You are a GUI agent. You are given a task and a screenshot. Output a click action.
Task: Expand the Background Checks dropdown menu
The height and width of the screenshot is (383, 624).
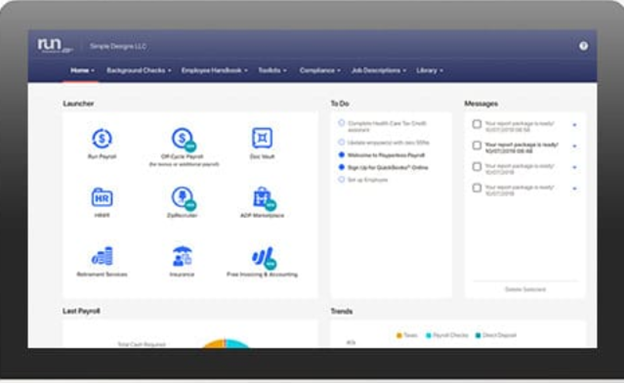coord(139,70)
